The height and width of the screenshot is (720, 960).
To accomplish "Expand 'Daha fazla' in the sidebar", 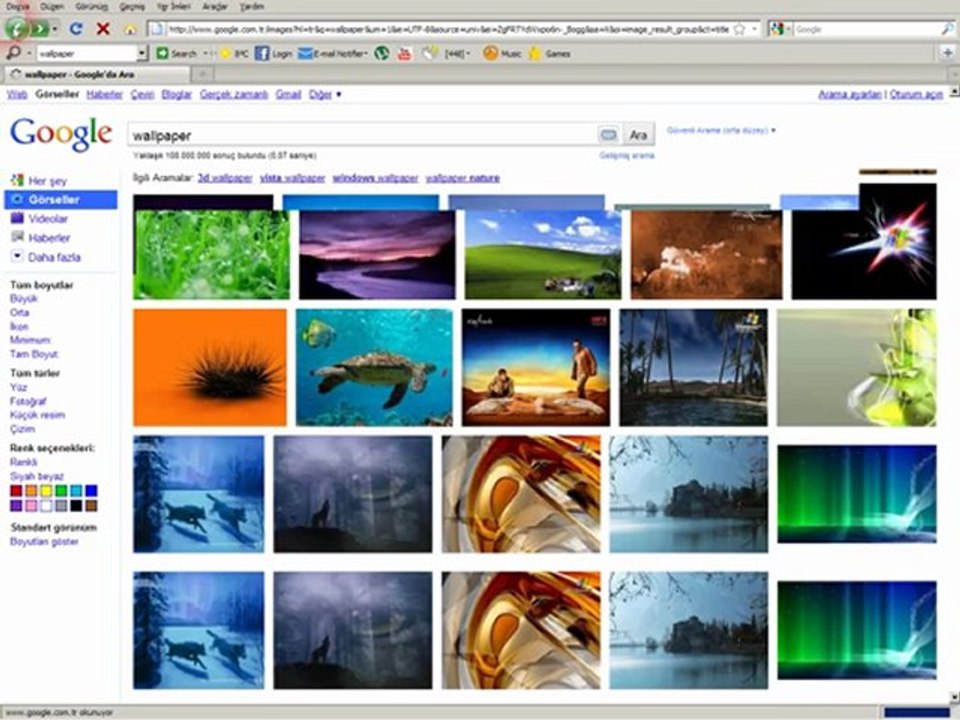I will point(54,257).
